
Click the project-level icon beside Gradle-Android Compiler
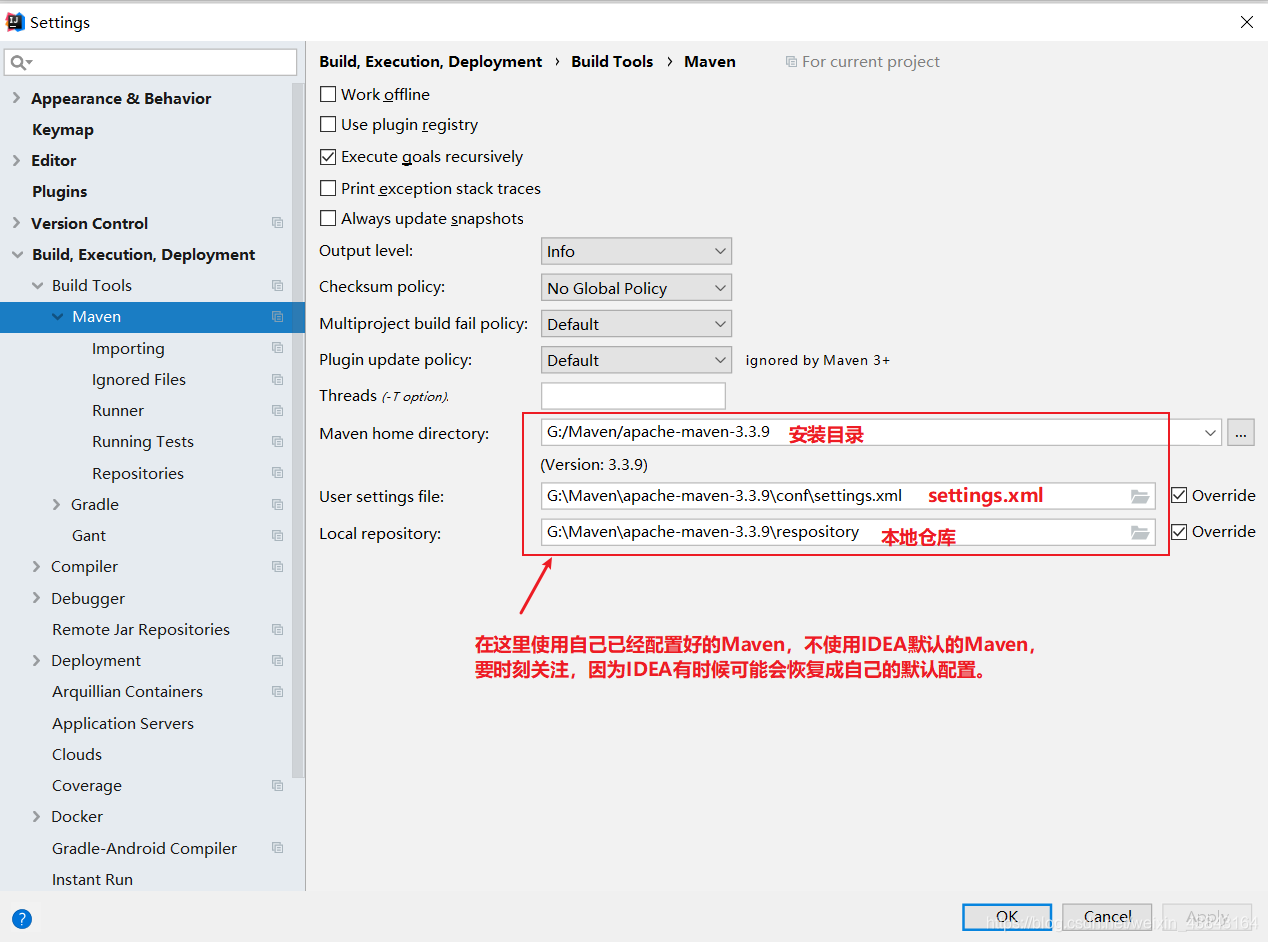pyautogui.click(x=277, y=848)
